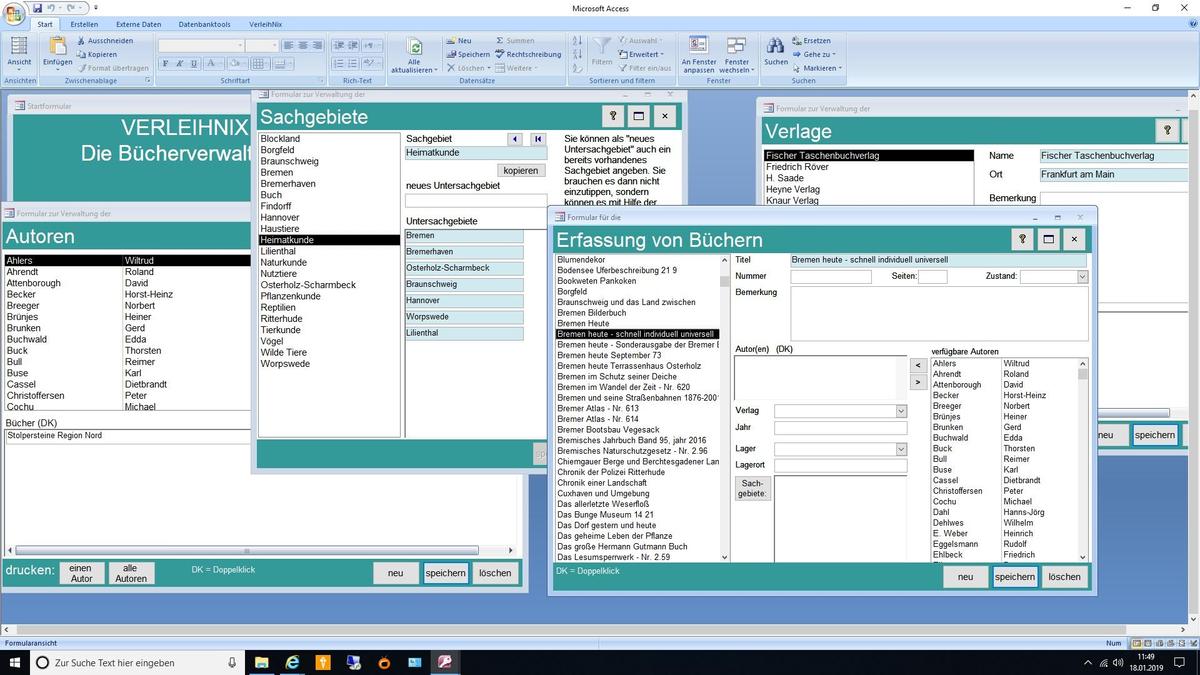Click the Nummer input field

click(x=831, y=277)
